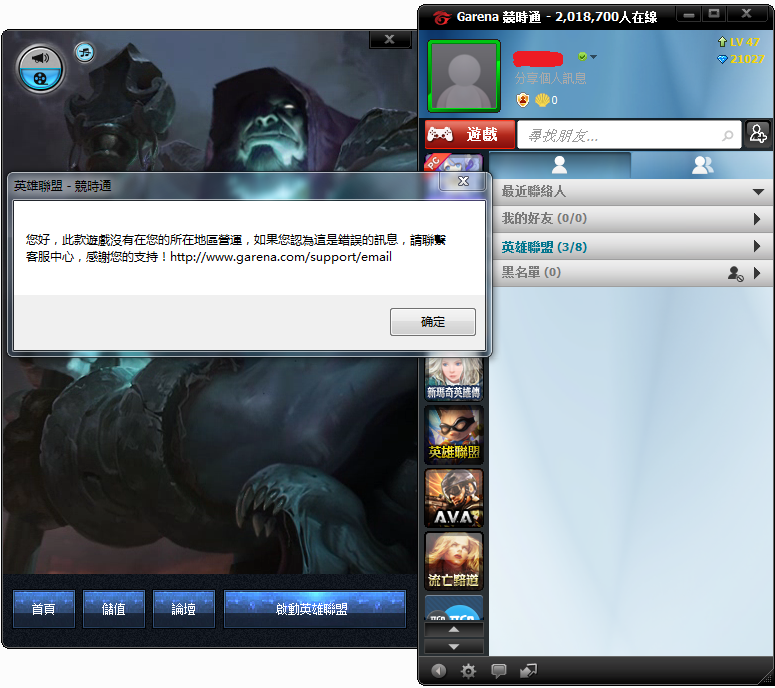775x688 pixels.
Task: Open the 首頁 home page button
Action: click(x=43, y=609)
